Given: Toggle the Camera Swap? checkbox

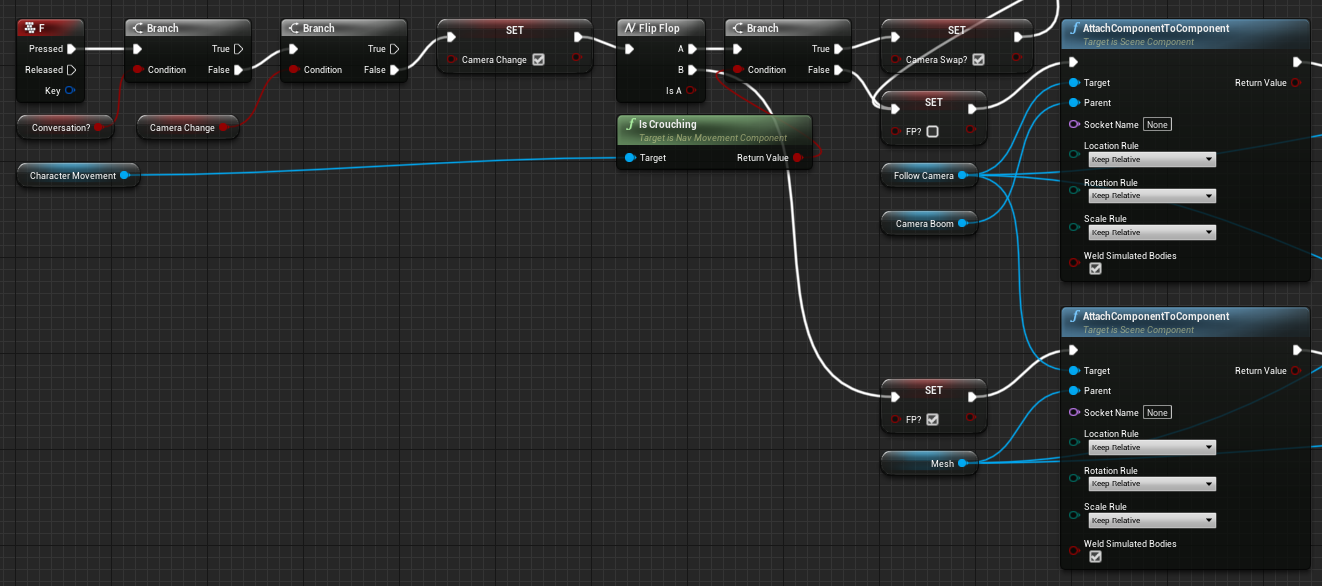Looking at the screenshot, I should click(x=978, y=60).
